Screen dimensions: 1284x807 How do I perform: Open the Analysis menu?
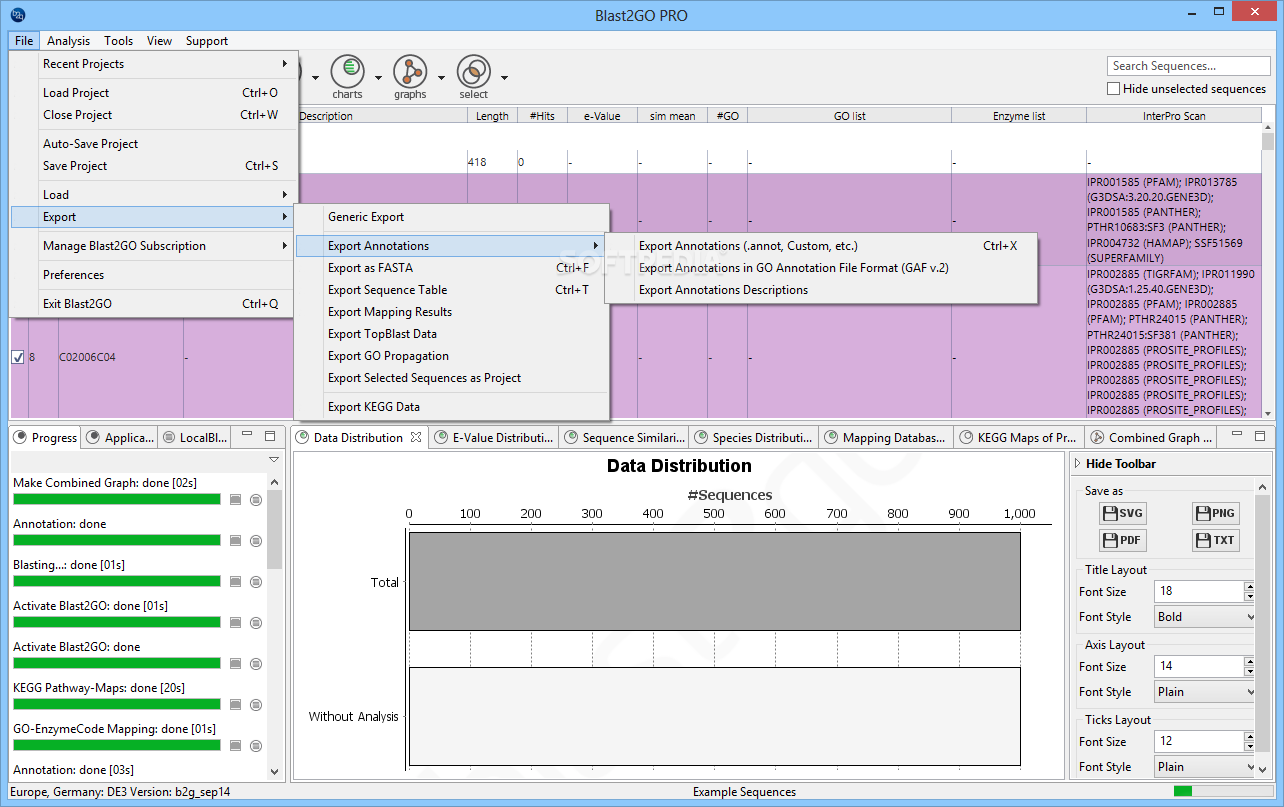point(68,41)
